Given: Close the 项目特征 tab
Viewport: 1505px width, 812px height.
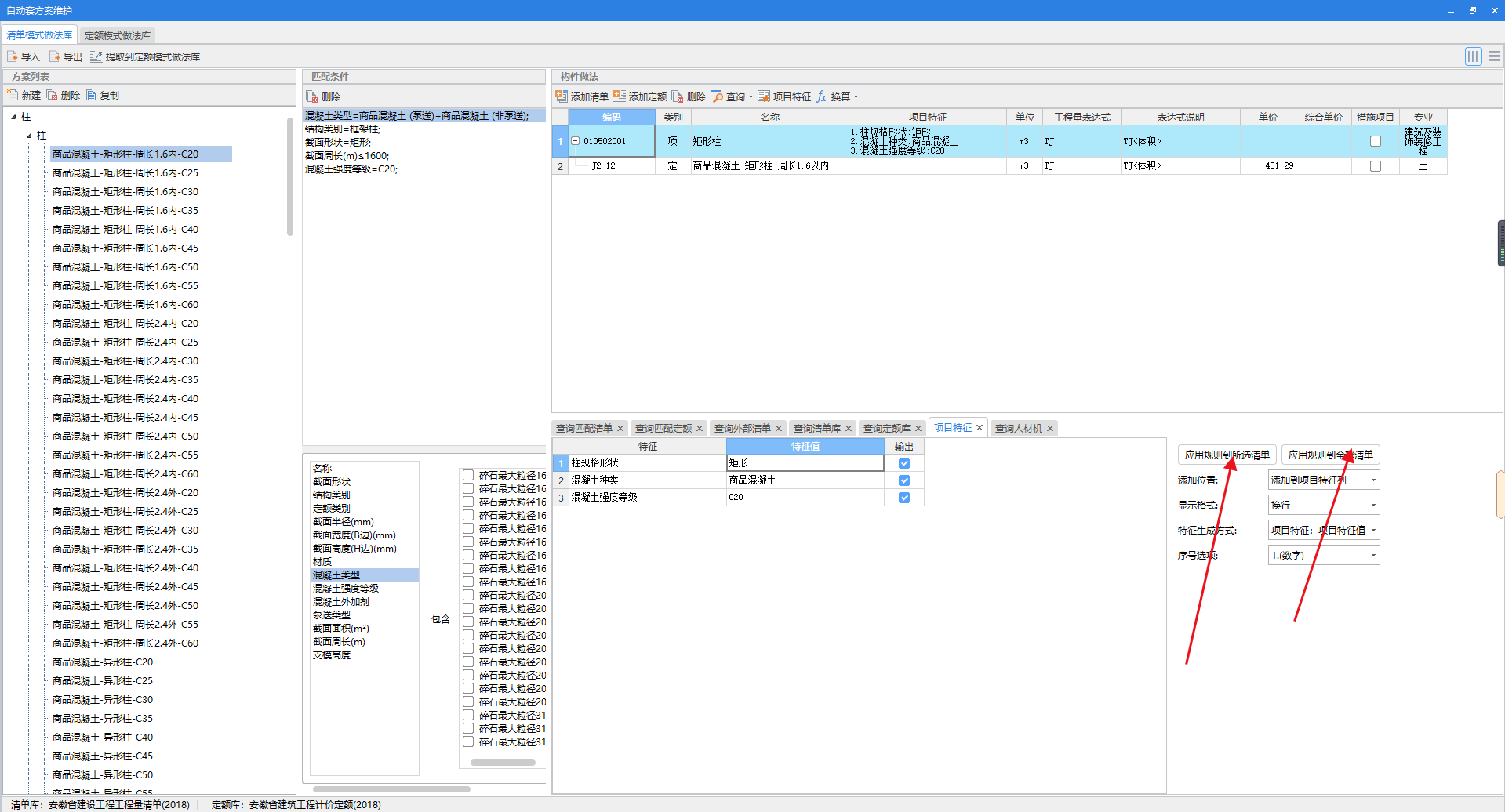Looking at the screenshot, I should 980,427.
